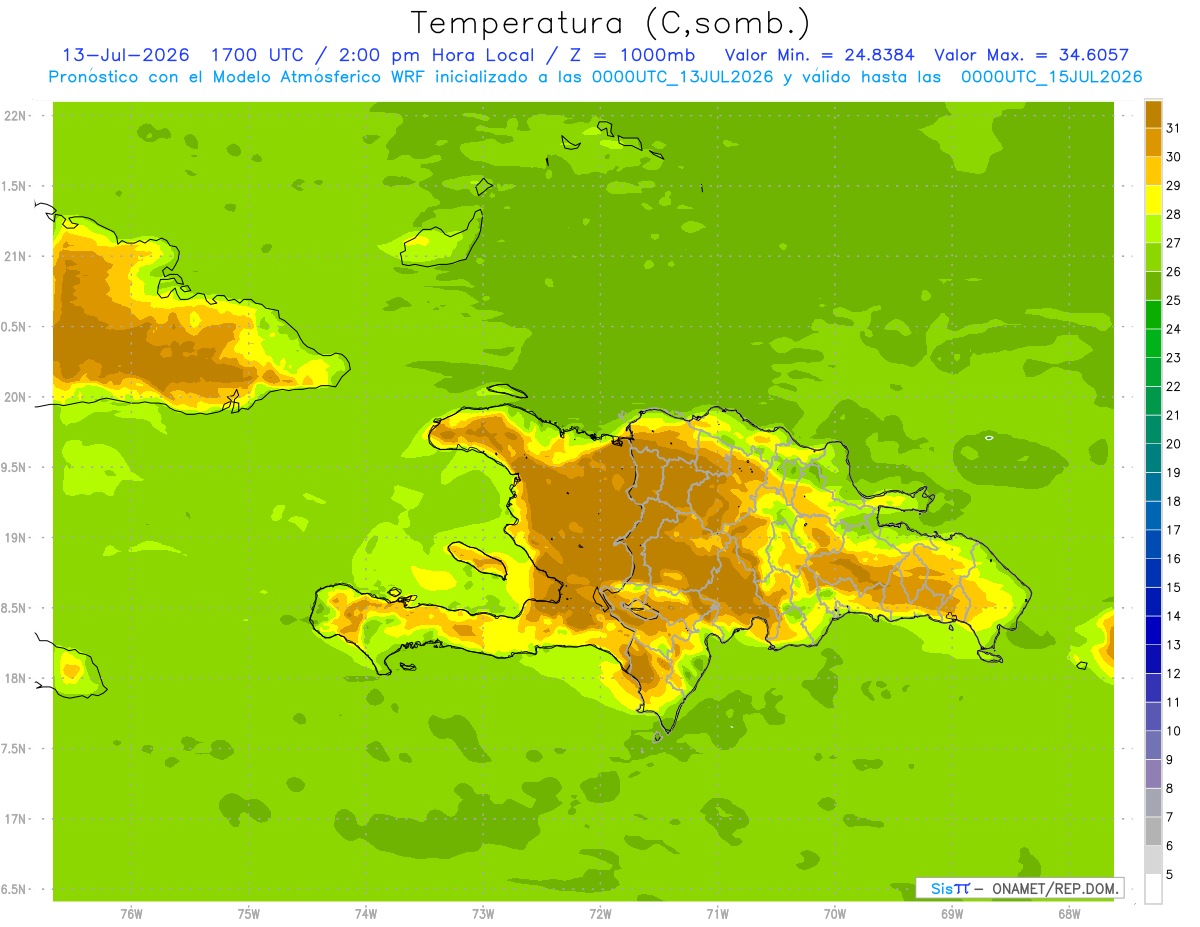Click the color scale label '31'
This screenshot has height=927, width=1200.
click(x=1173, y=128)
